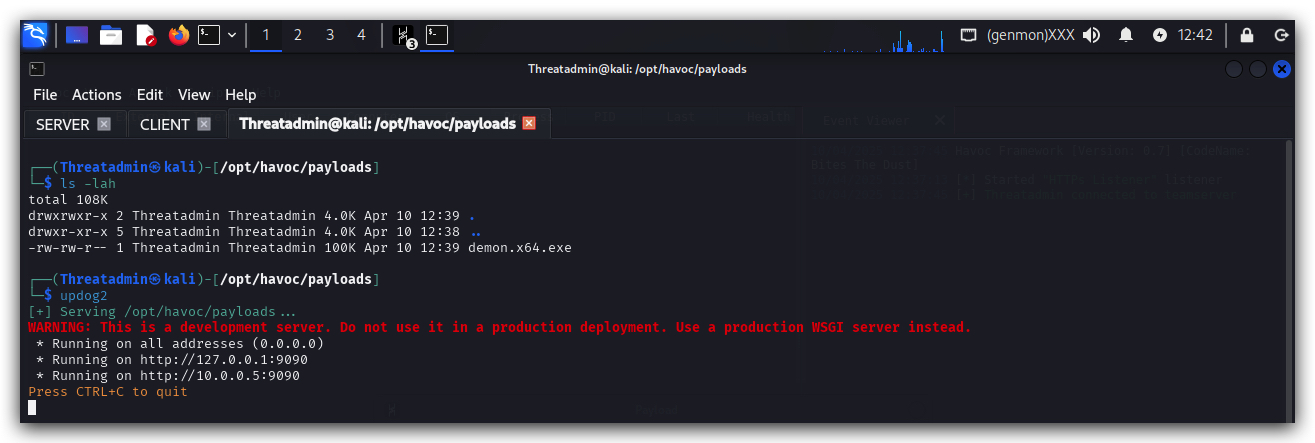
Task: Click the show desktop panel icon
Action: [x=77, y=35]
